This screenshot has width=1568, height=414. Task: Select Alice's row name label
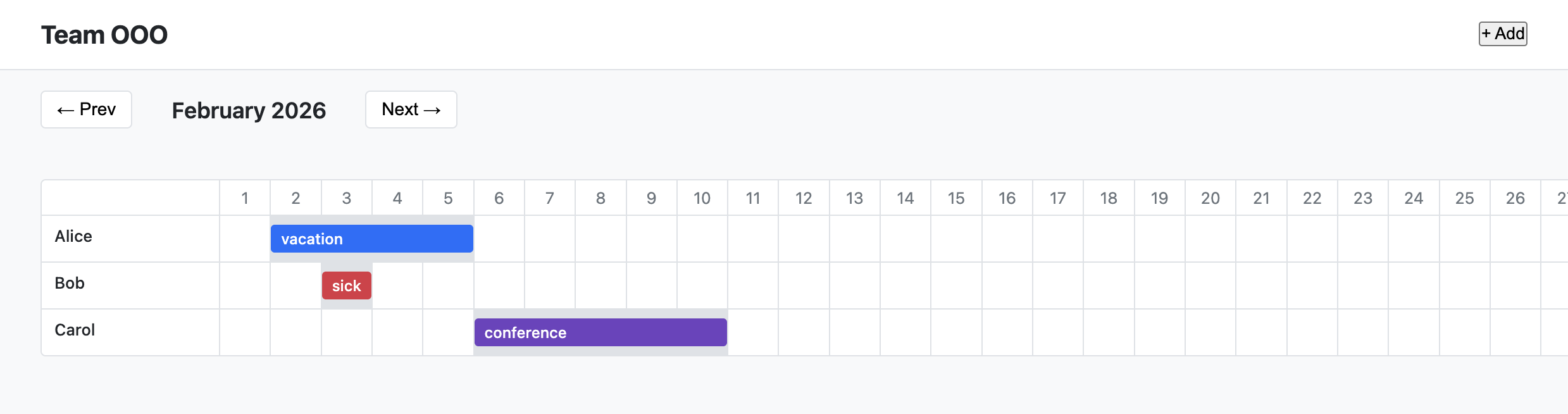(x=73, y=236)
